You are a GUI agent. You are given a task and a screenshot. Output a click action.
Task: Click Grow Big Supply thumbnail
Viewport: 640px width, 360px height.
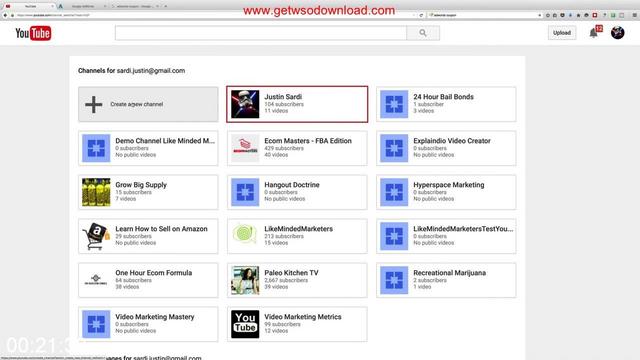[96, 192]
